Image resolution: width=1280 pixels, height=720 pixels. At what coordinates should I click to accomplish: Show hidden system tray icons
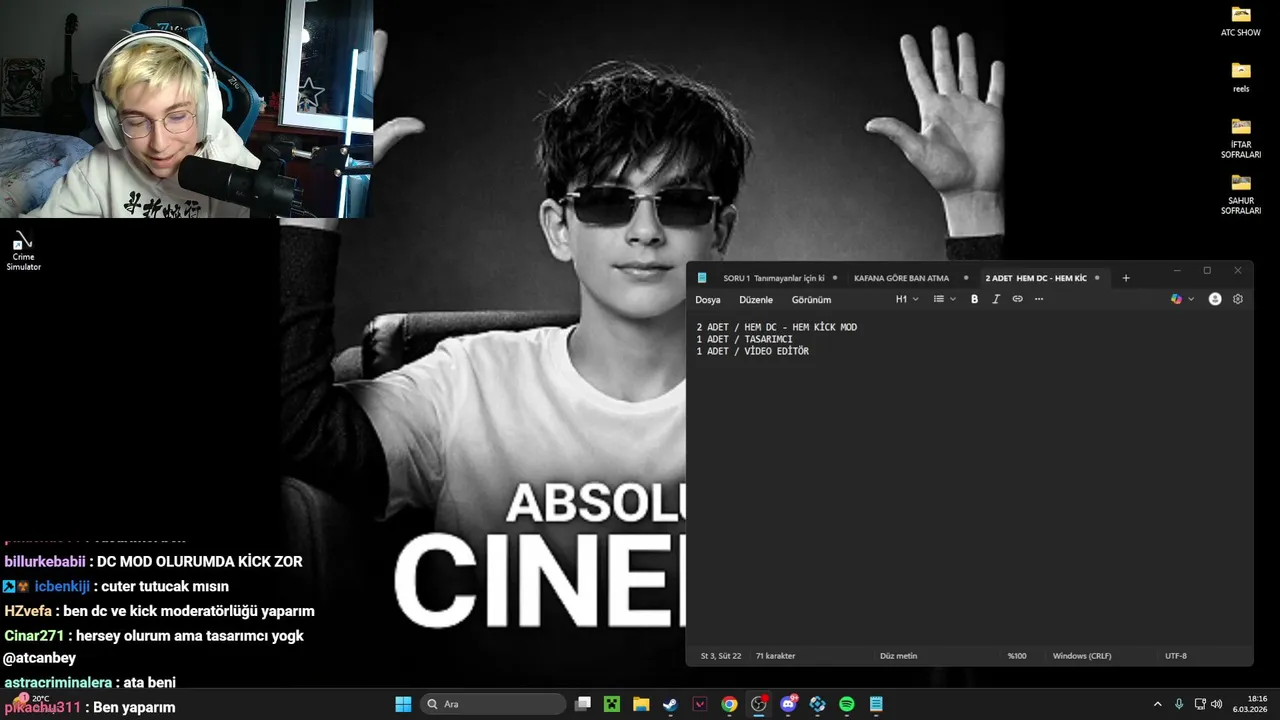click(x=1158, y=704)
